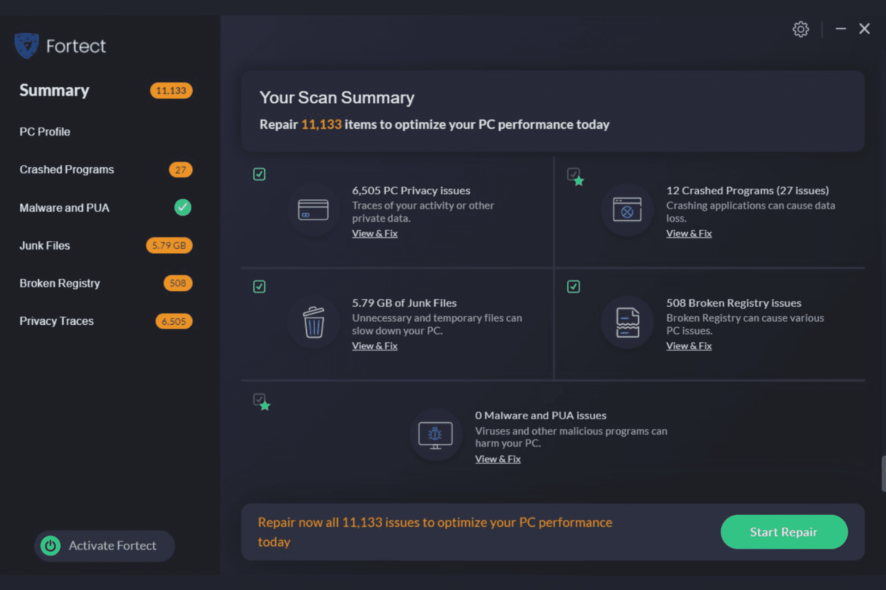Open View & Fix under Crashed Programs
This screenshot has height=590, width=886.
pyautogui.click(x=689, y=233)
